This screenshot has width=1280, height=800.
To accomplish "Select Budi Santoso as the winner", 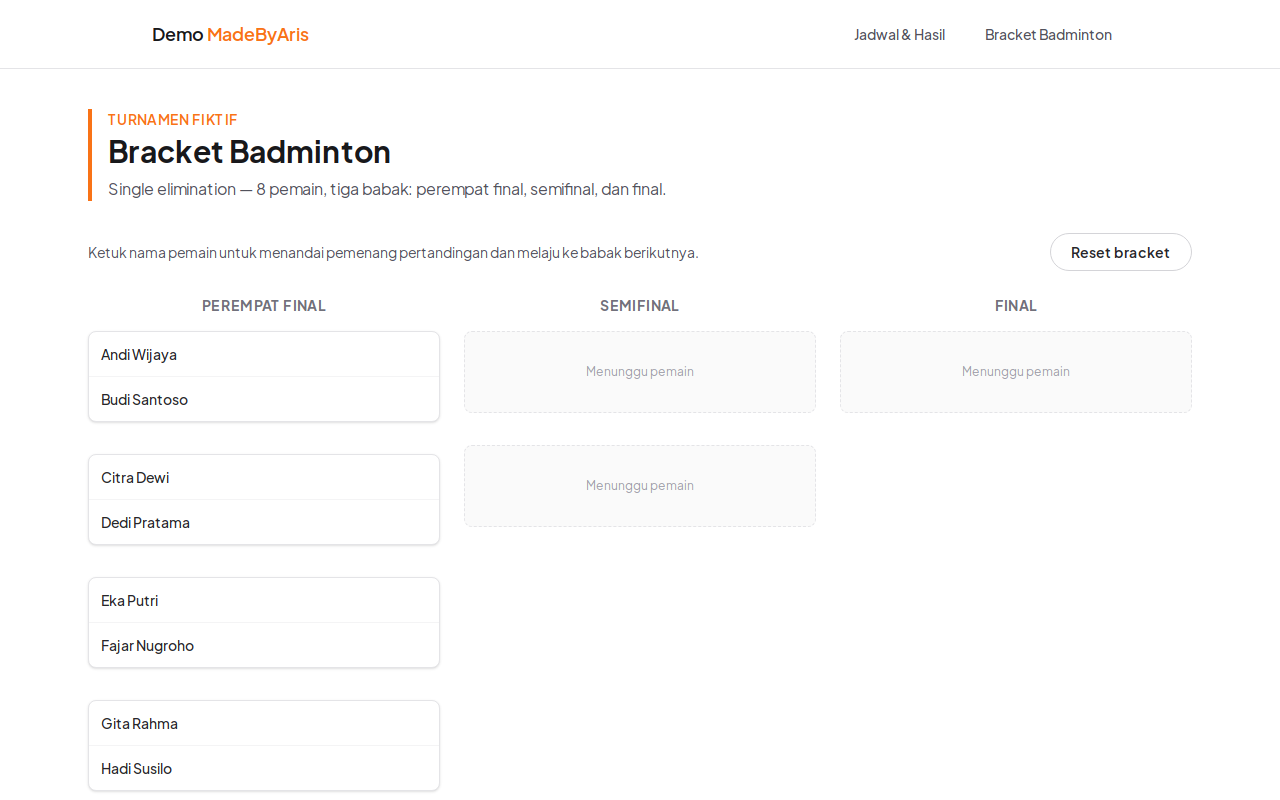I will click(x=264, y=399).
